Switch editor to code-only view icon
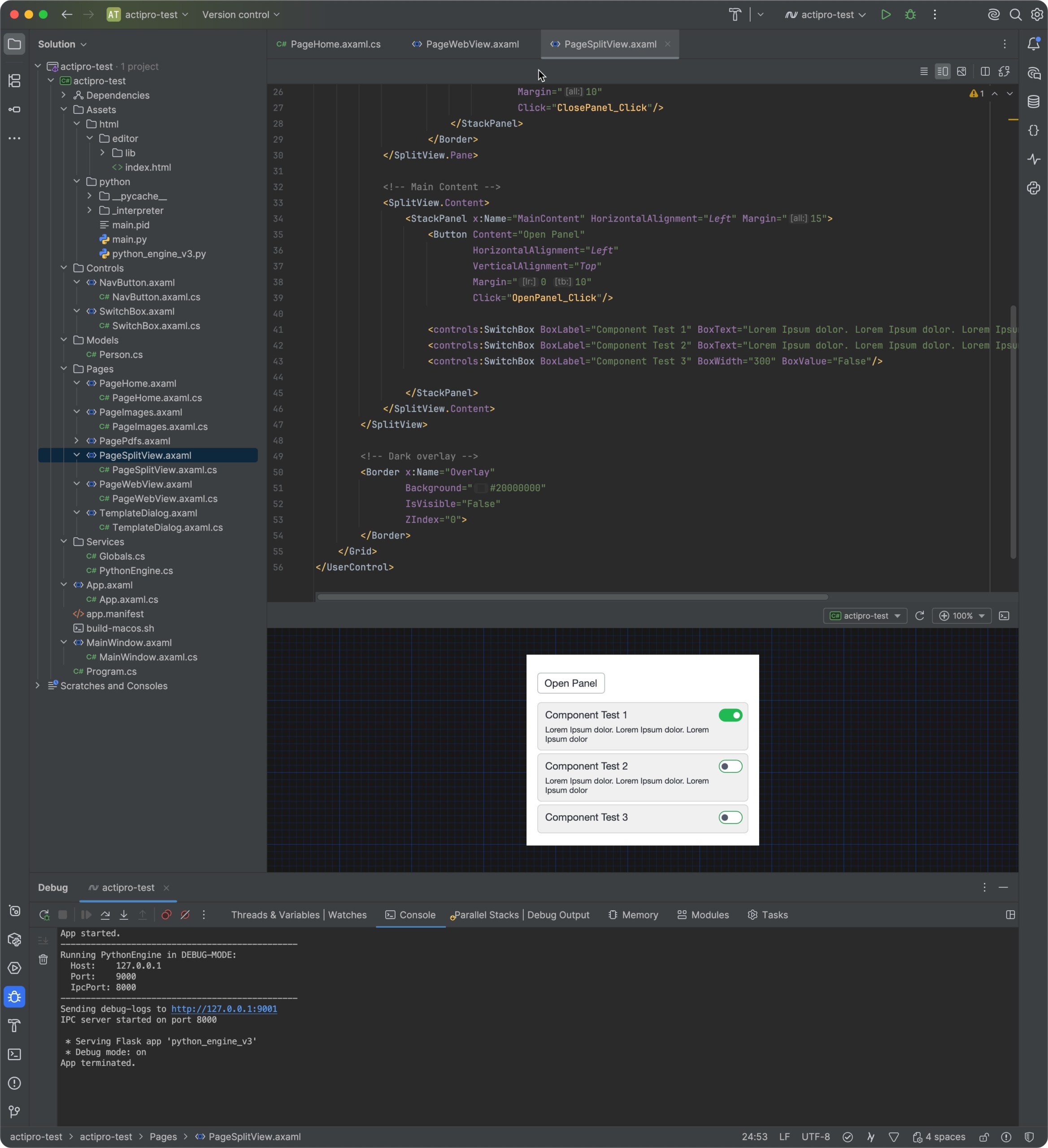1048x1148 pixels. point(924,71)
